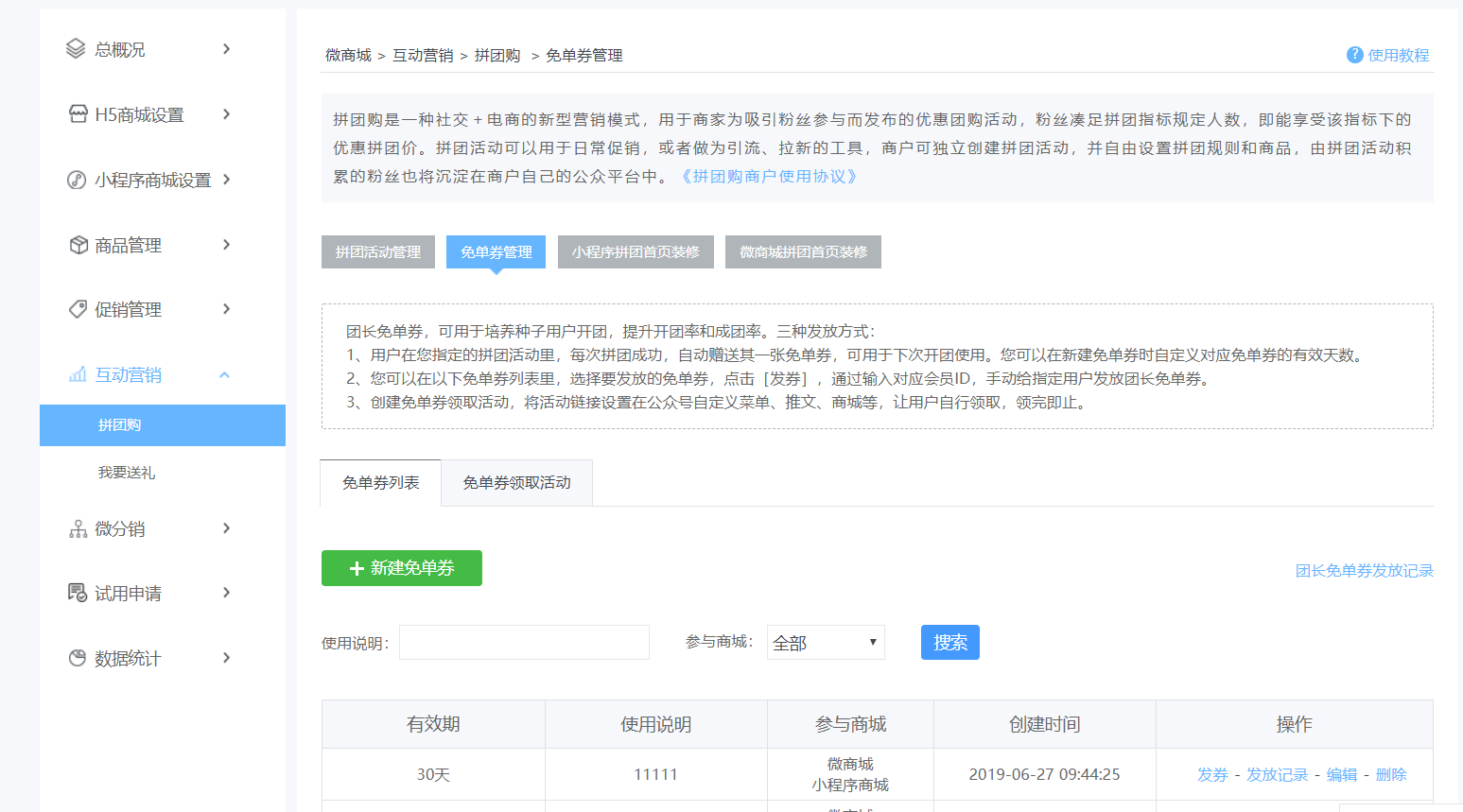Open 微商城拼团首页装修 tab
Image resolution: width=1463 pixels, height=812 pixels.
click(x=803, y=251)
